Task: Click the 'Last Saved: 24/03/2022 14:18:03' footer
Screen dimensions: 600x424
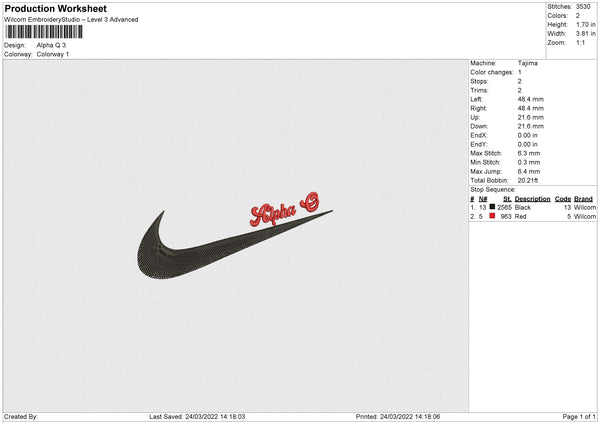Action: click(197, 417)
